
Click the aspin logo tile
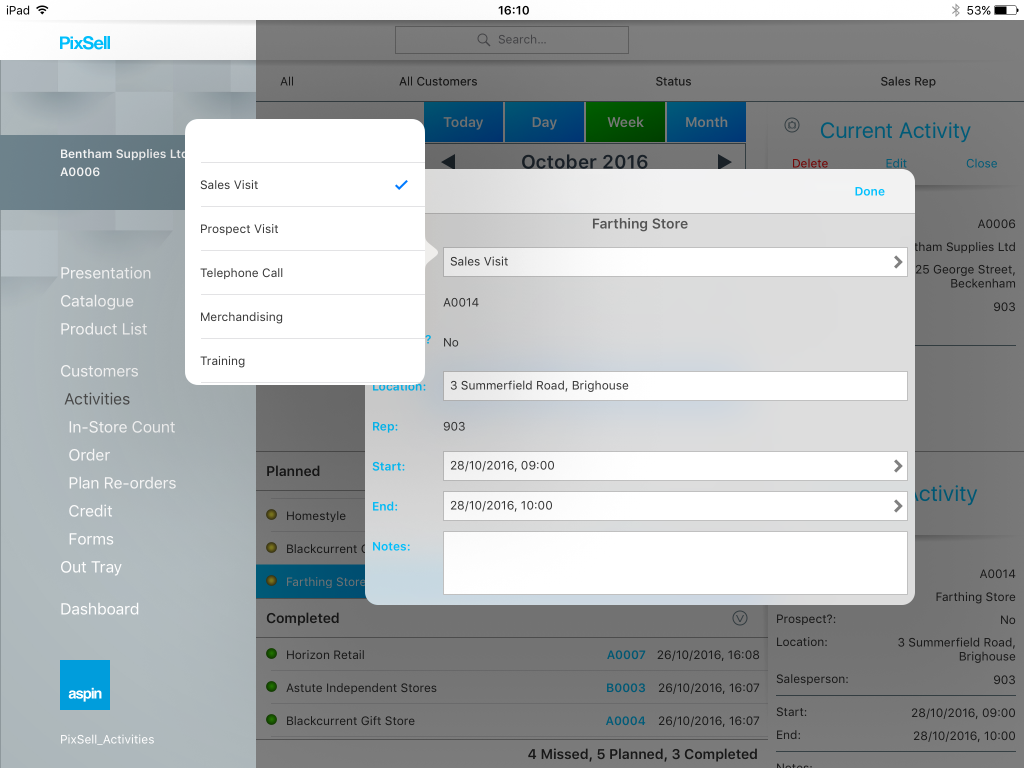(85, 685)
